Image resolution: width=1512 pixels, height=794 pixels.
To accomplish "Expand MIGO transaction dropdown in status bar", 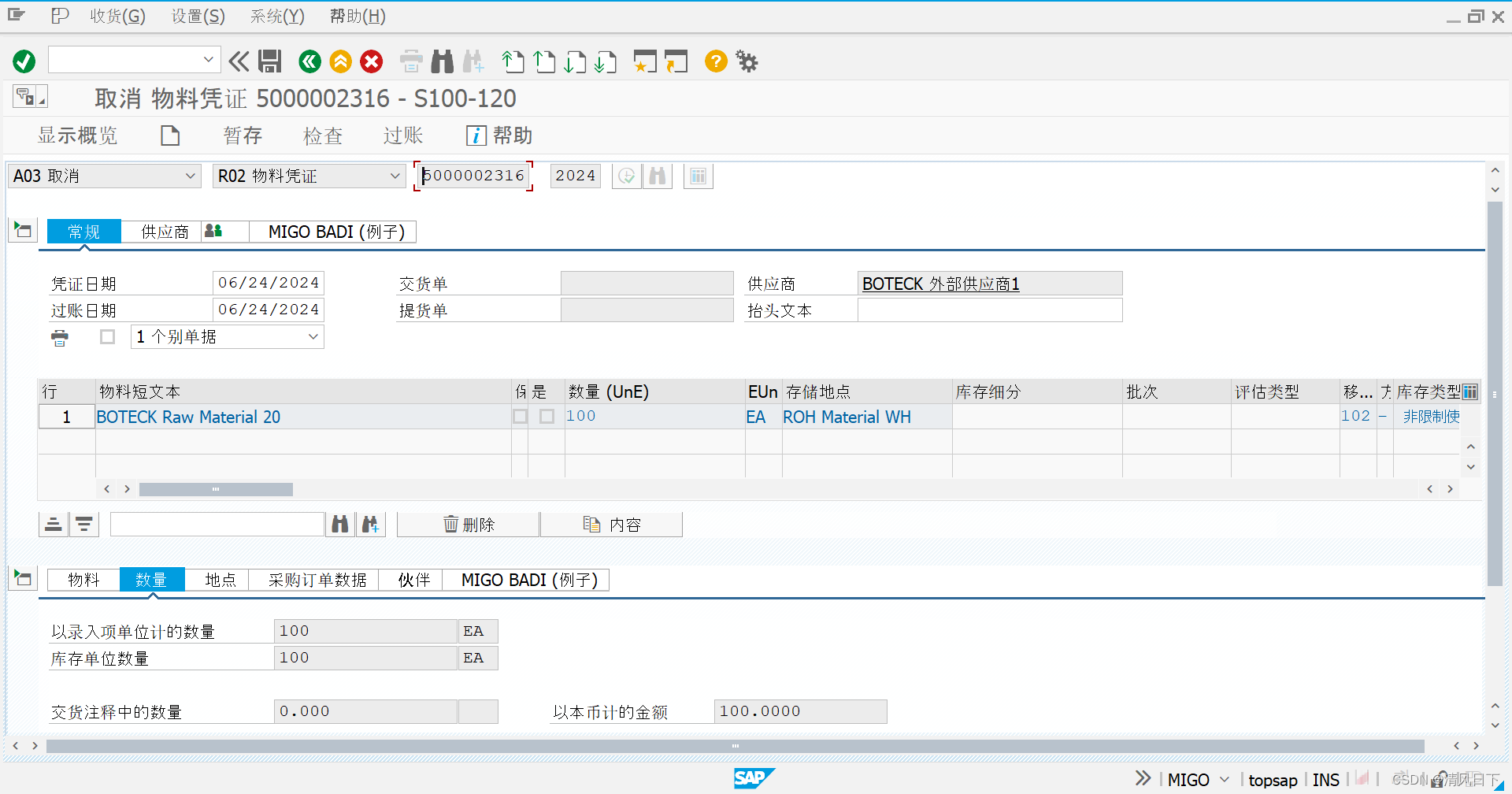I will 1225,780.
